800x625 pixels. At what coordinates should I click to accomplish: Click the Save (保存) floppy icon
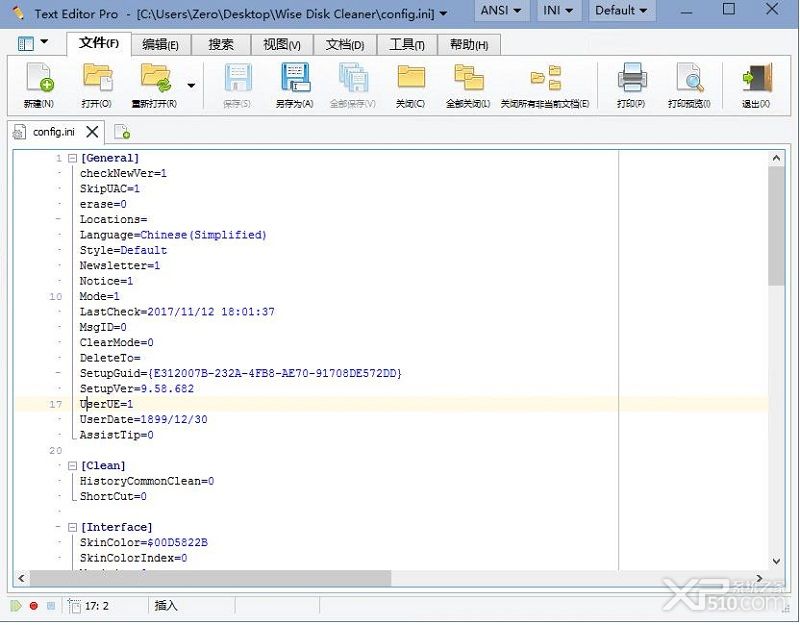[x=238, y=79]
